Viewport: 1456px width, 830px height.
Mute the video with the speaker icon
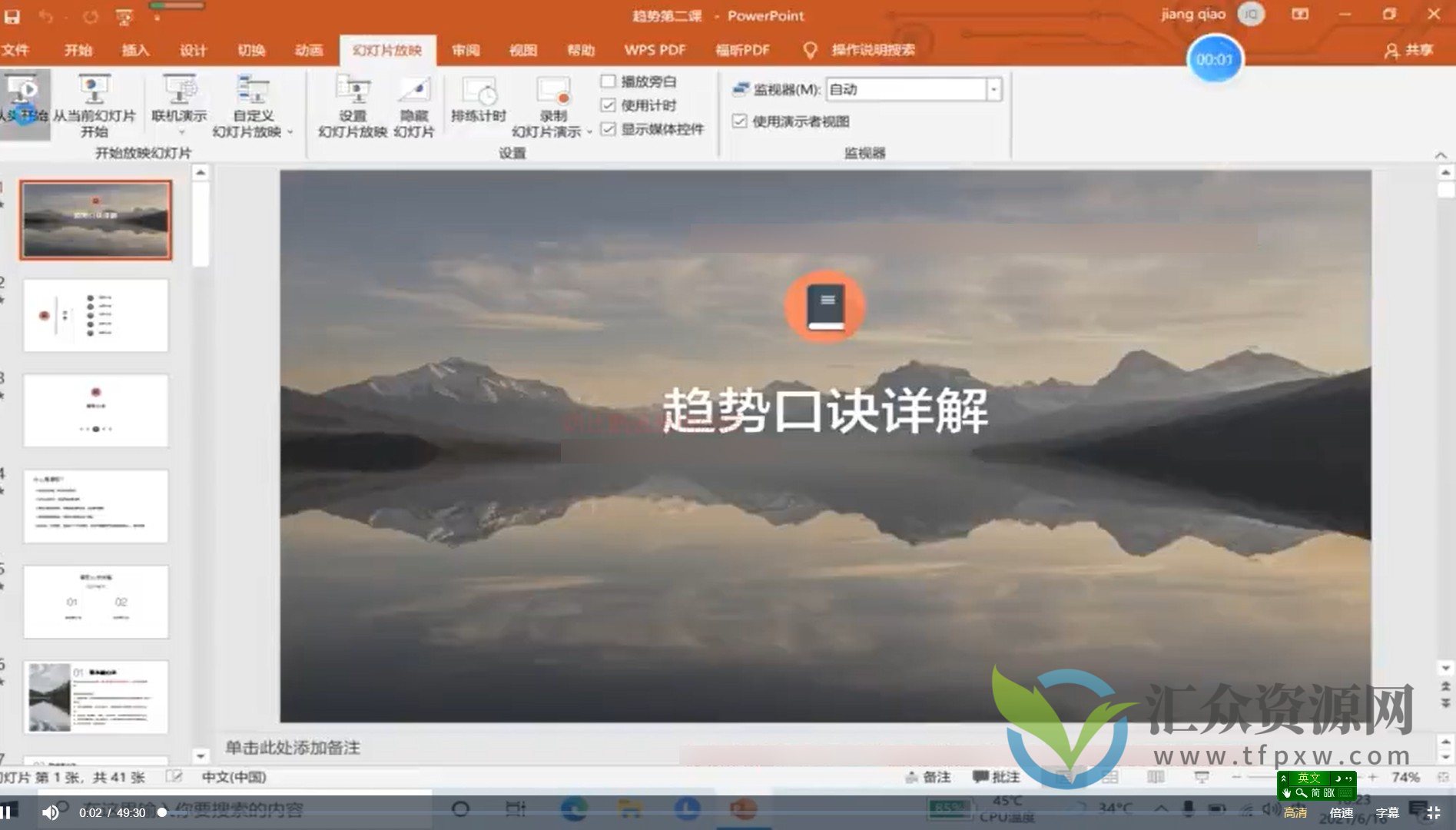[x=51, y=812]
